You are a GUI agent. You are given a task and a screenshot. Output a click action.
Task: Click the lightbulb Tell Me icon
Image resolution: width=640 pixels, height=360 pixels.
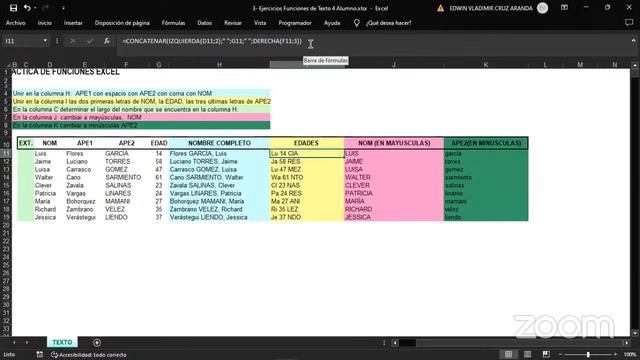[x=356, y=23]
